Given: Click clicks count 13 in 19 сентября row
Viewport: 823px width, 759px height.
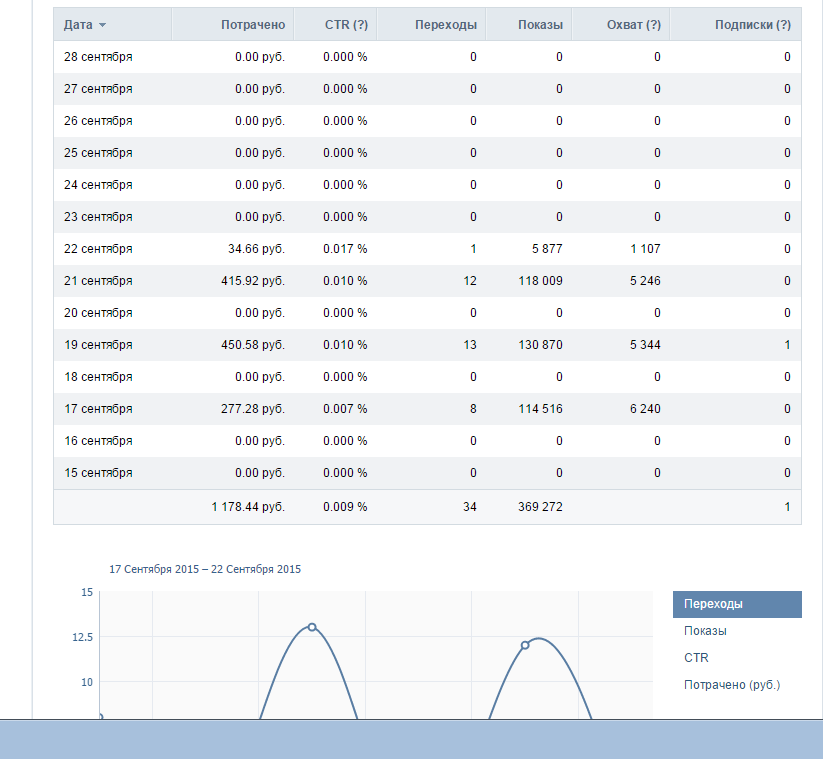Looking at the screenshot, I should click(470, 345).
